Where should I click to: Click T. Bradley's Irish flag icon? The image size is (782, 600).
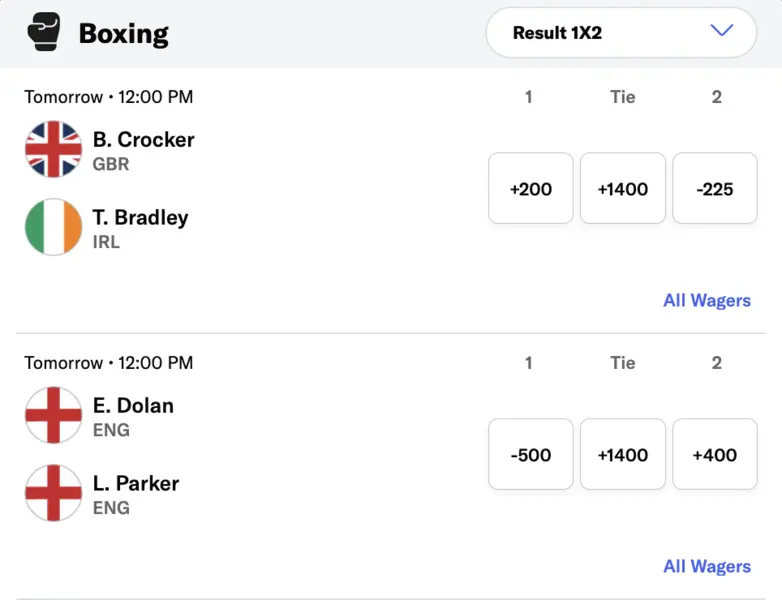click(53, 227)
